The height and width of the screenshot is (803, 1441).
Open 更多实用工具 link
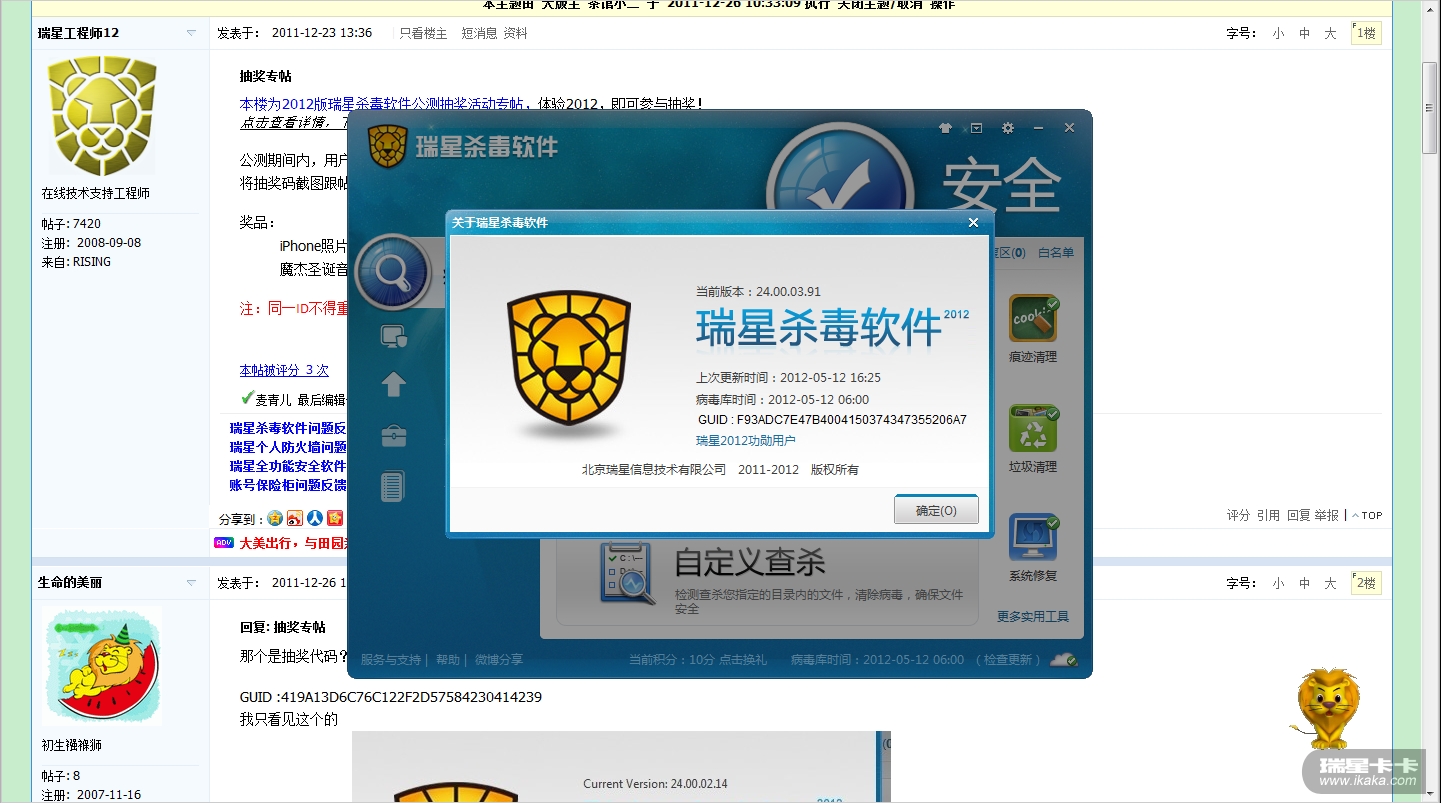(1033, 616)
